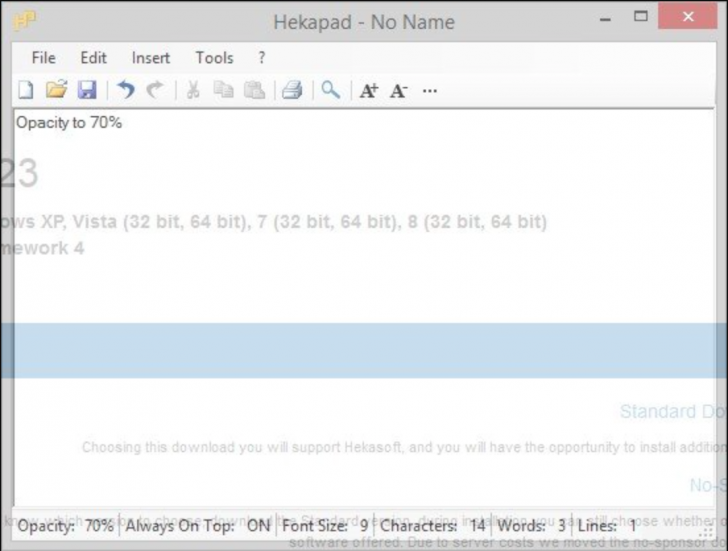The image size is (728, 551).
Task: Open the Tools menu
Action: (214, 58)
